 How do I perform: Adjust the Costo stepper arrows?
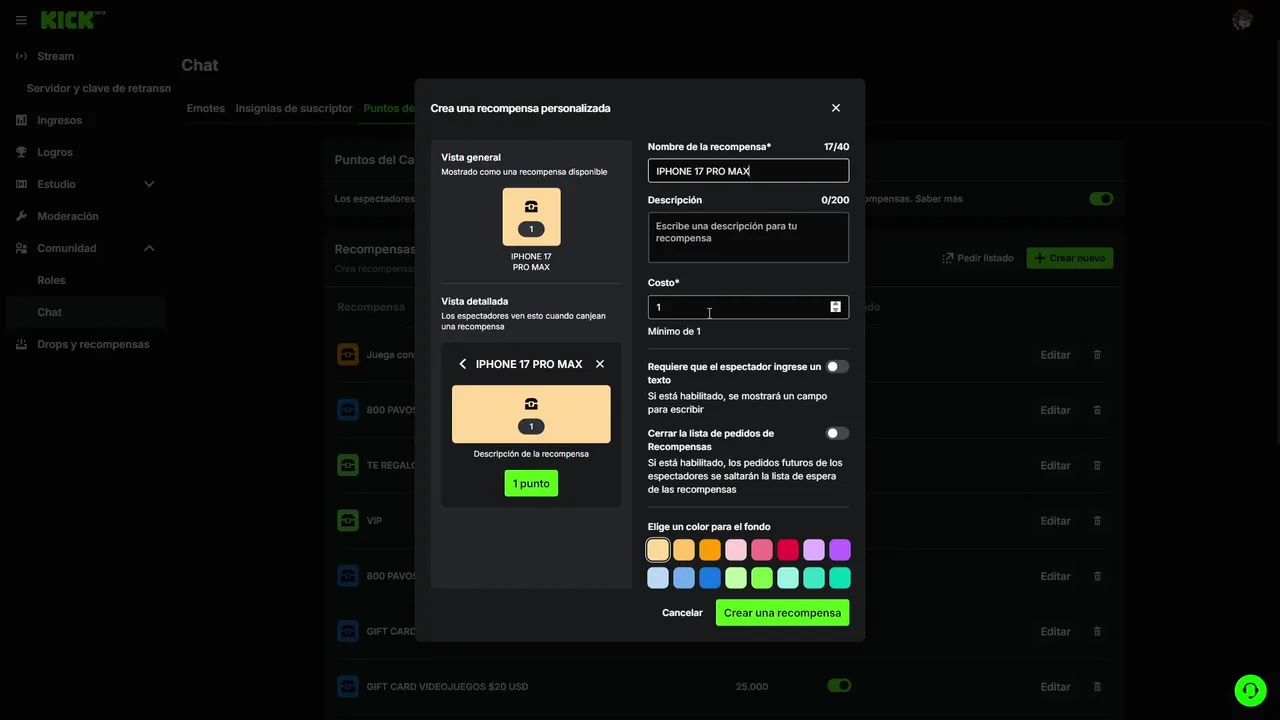(835, 307)
